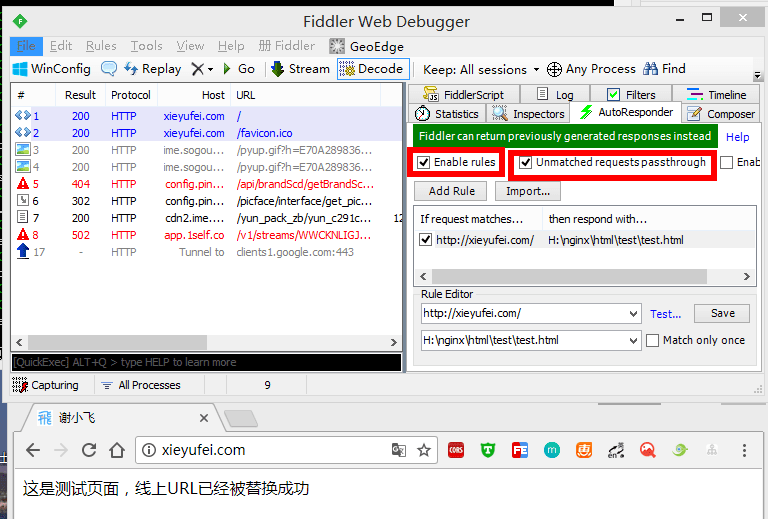Screen dimensions: 768x519
Task: Select session 5 with 404 result
Action: tap(208, 184)
